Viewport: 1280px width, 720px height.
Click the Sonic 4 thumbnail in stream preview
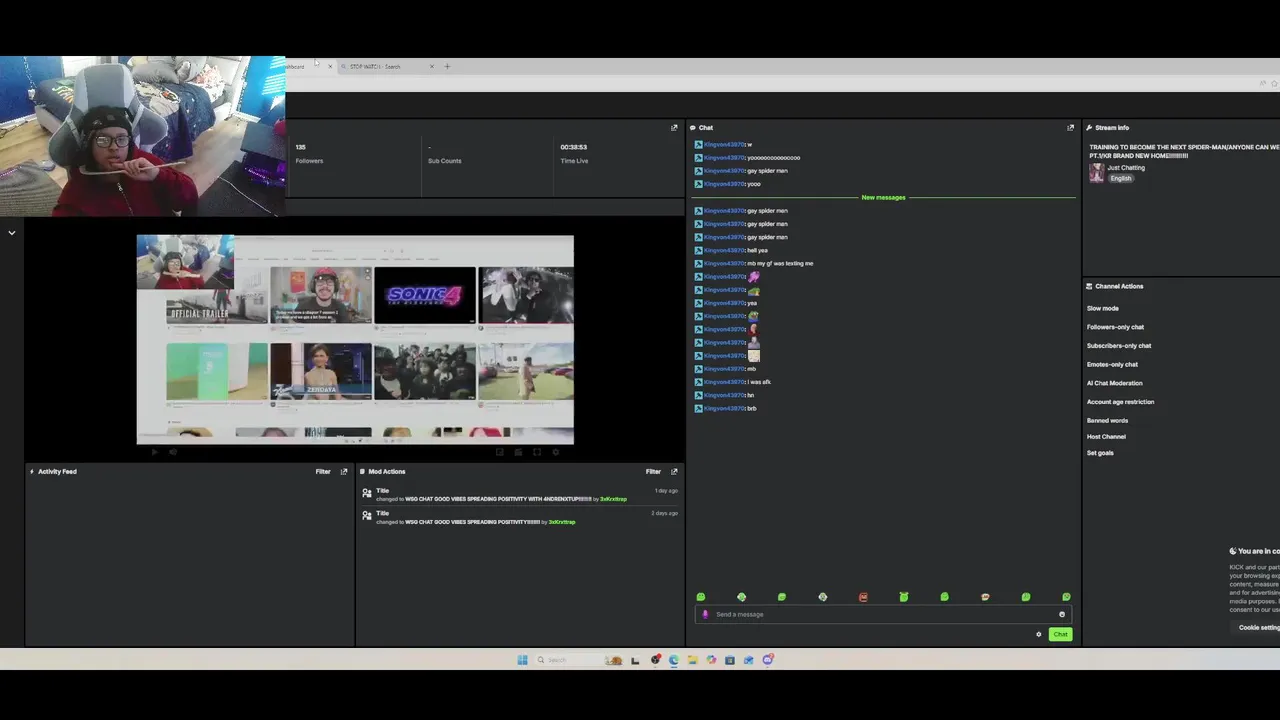point(425,295)
